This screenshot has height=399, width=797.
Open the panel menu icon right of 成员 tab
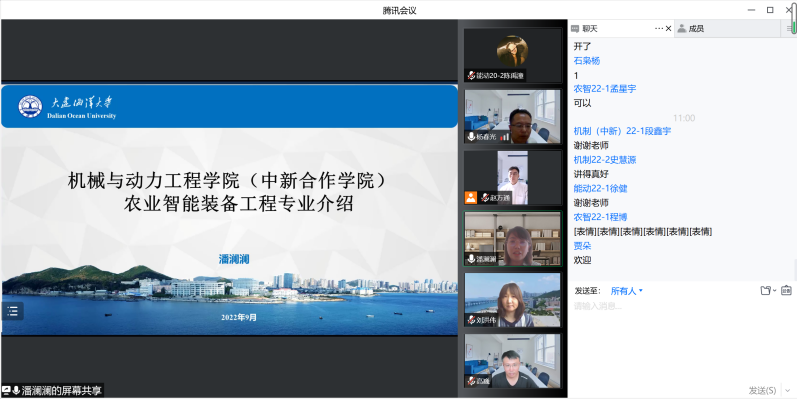789,29
